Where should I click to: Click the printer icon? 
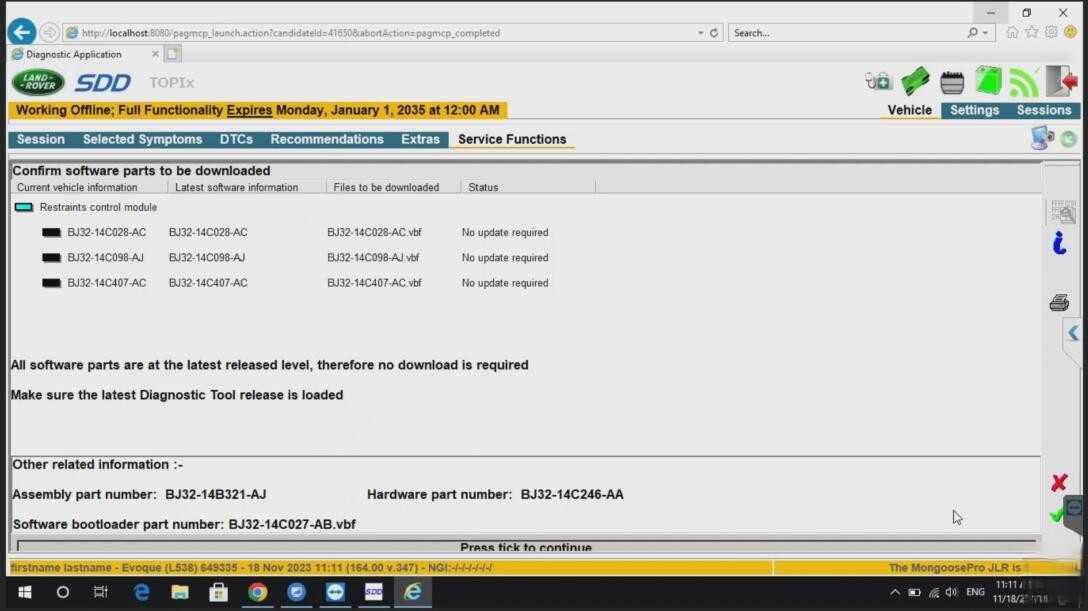[x=1059, y=302]
